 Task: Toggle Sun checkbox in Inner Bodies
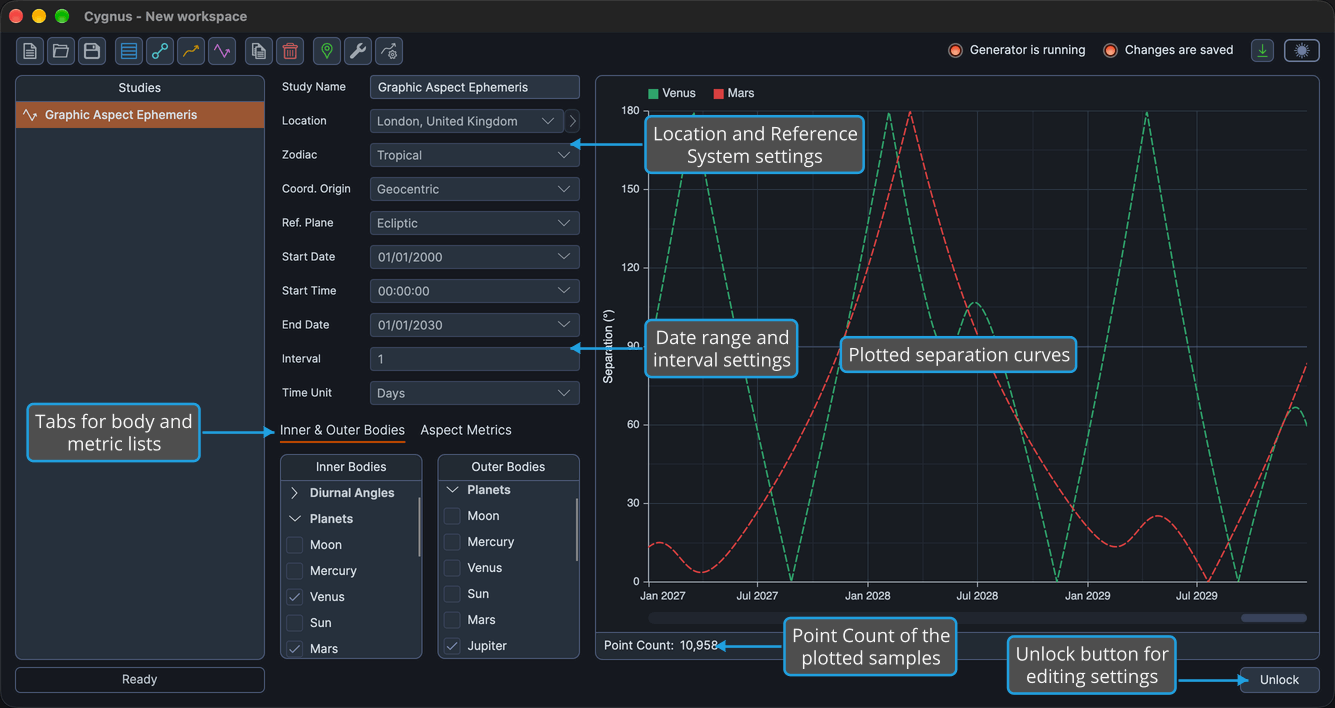tap(295, 623)
